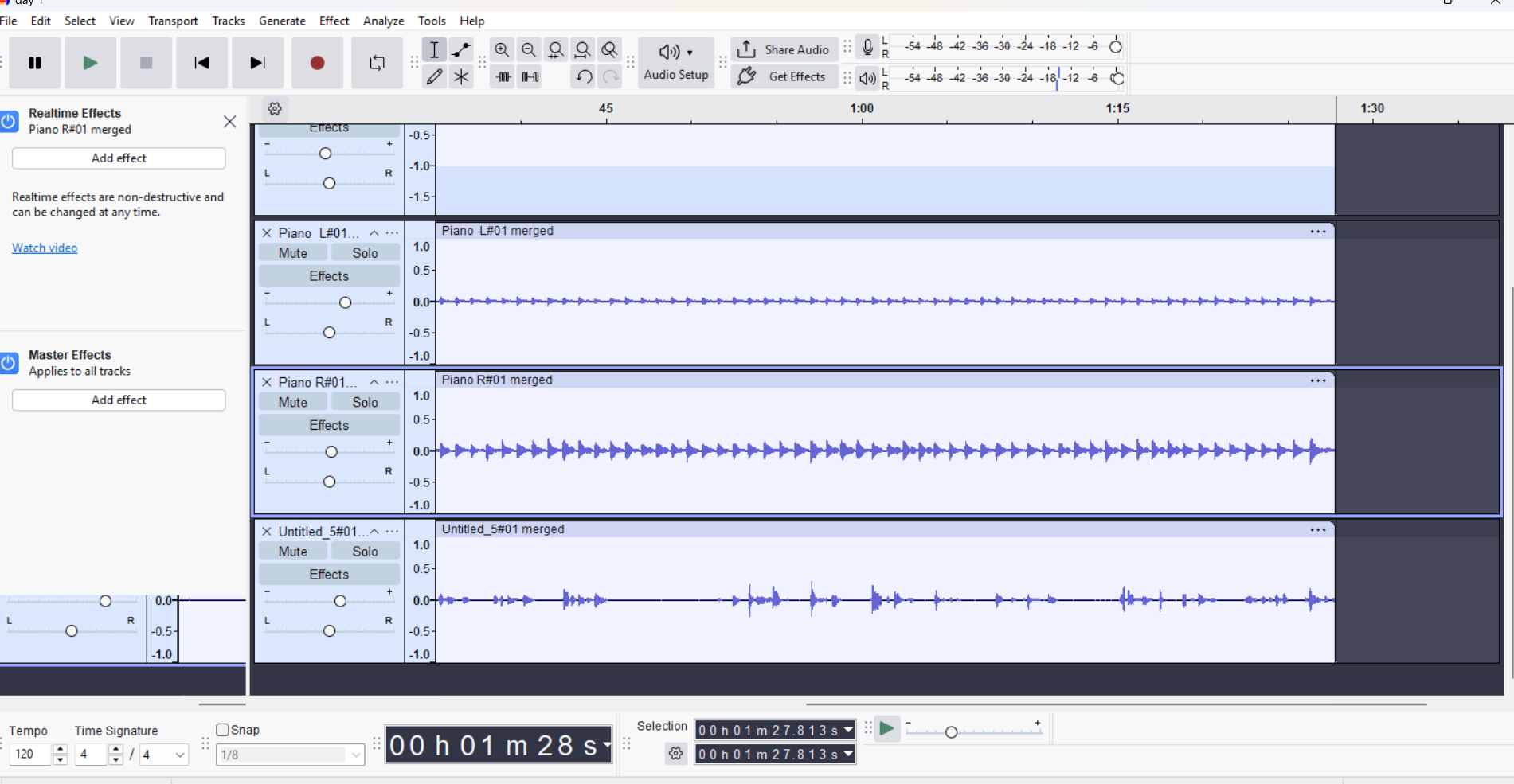Enable the Snap checkbox
This screenshot has width=1514, height=784.
[x=223, y=730]
